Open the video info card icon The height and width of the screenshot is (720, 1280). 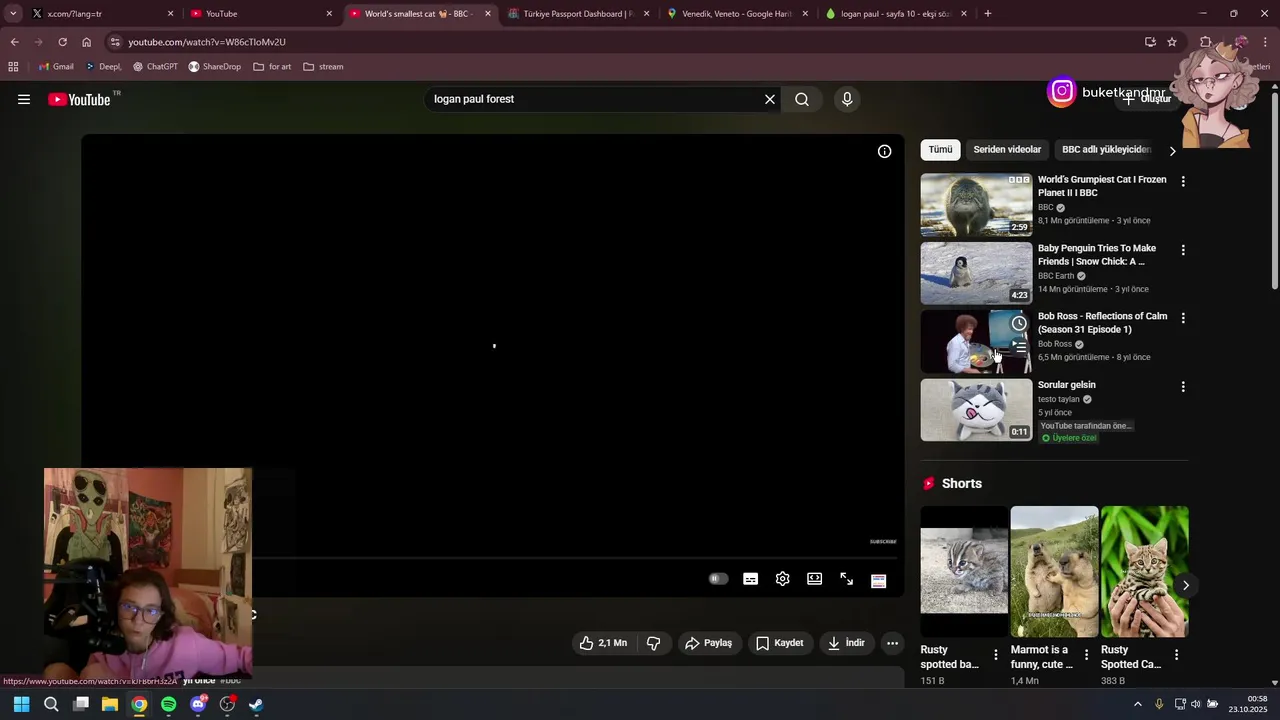pos(884,151)
